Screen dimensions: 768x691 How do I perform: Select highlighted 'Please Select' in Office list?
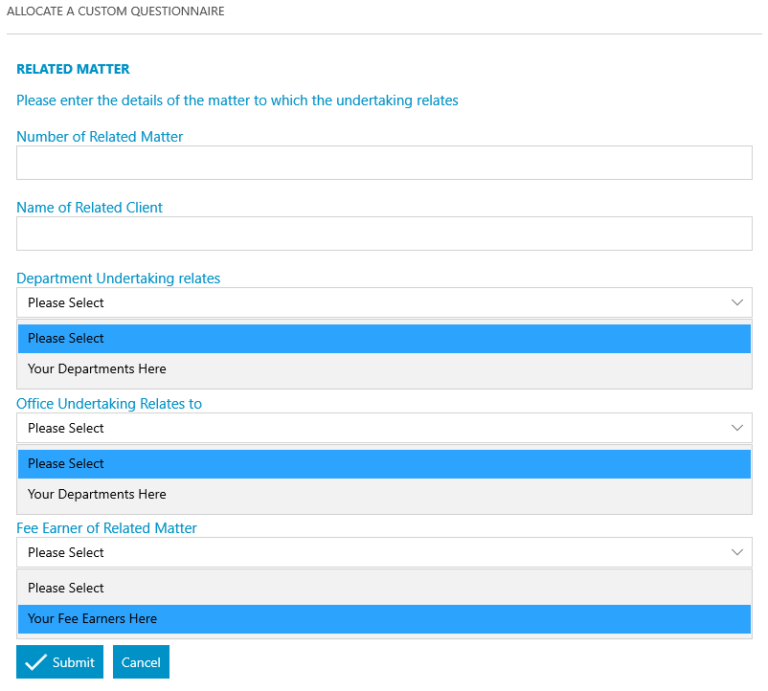click(383, 463)
